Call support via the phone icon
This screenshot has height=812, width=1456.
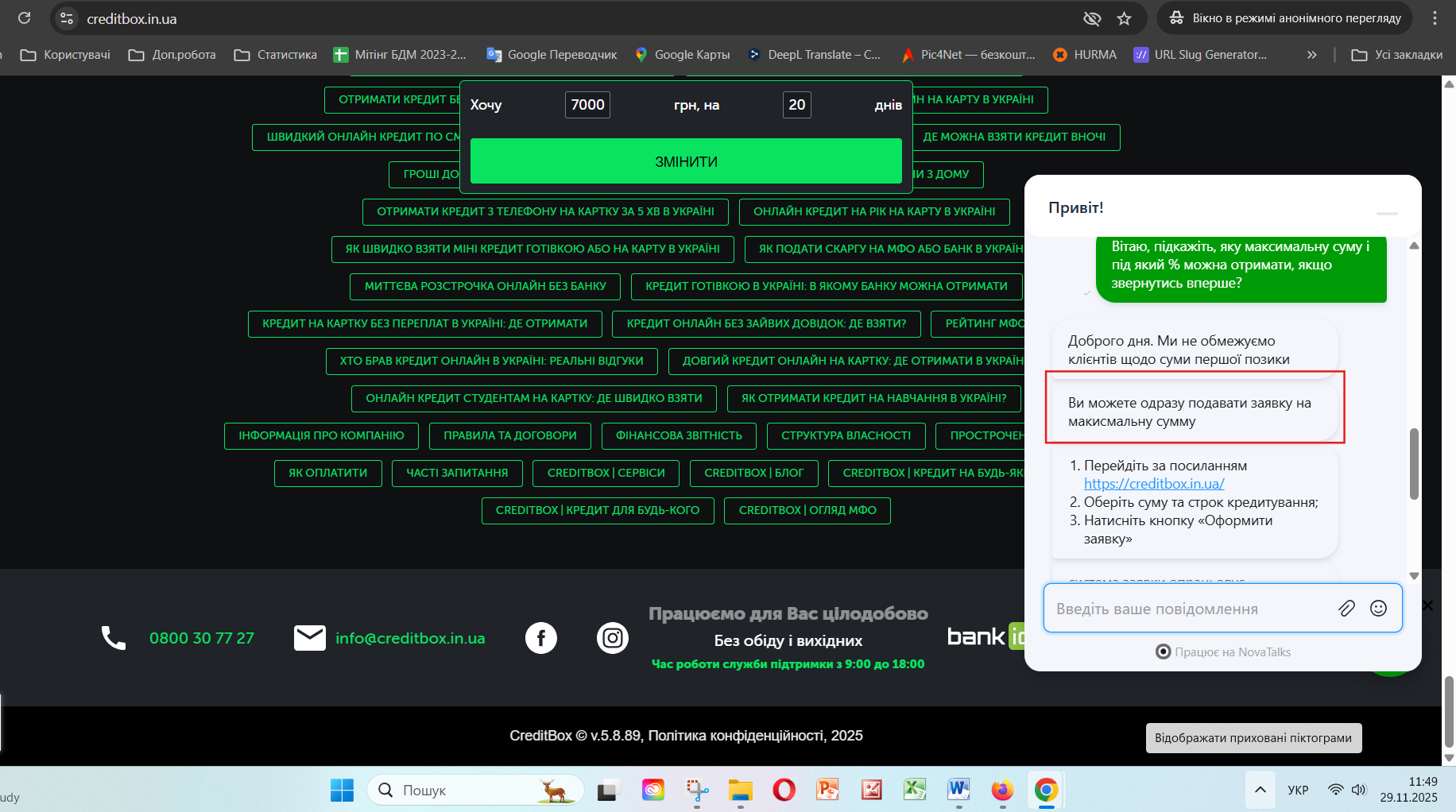click(114, 638)
